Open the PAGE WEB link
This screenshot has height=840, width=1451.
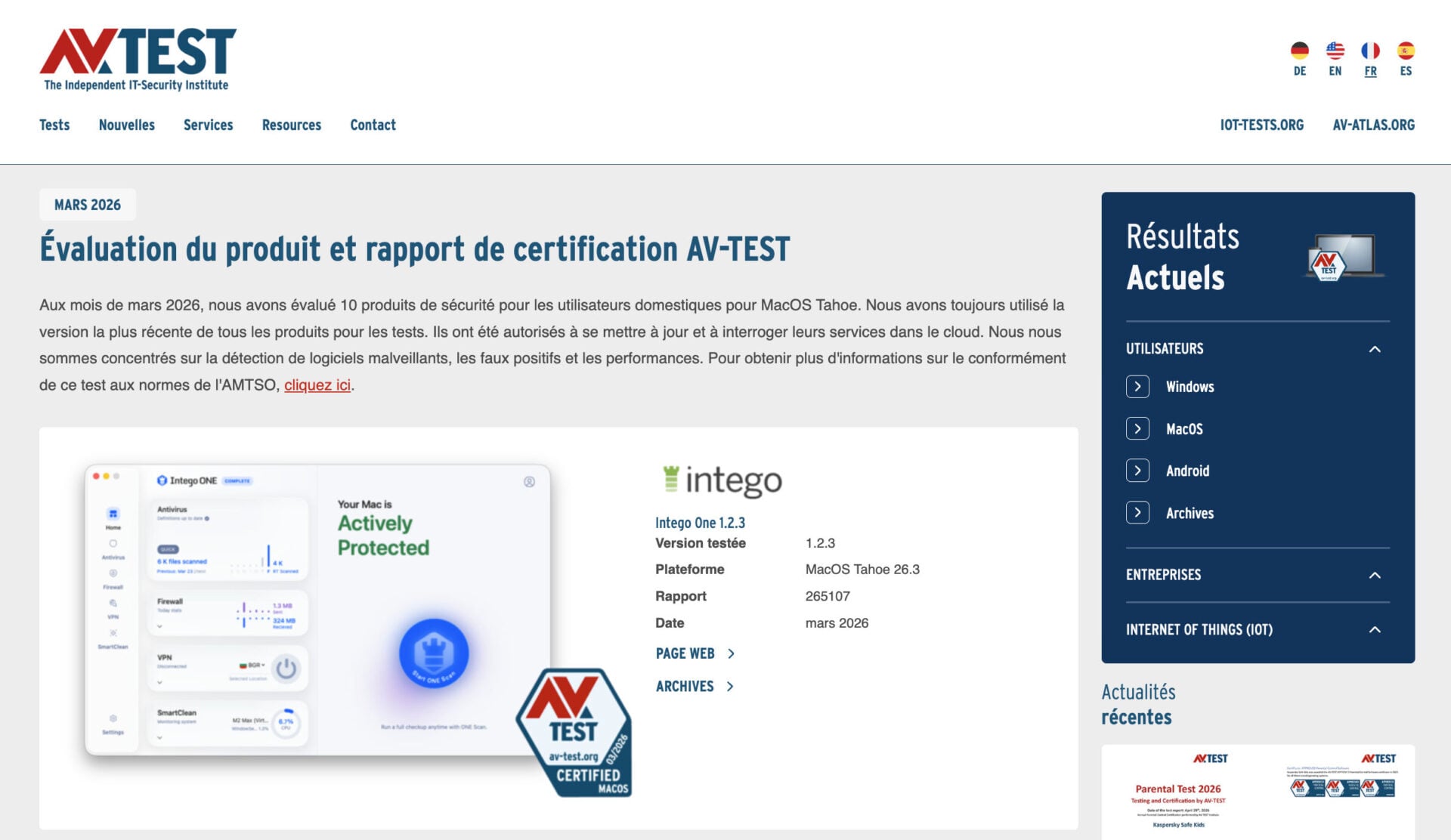tap(685, 653)
